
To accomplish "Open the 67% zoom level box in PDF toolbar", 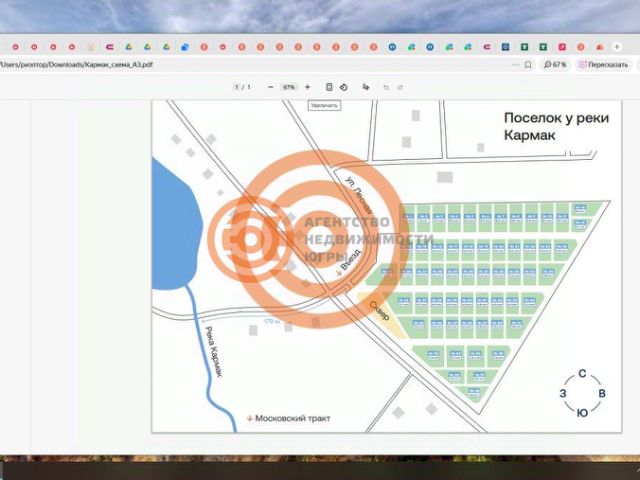I will tap(289, 87).
